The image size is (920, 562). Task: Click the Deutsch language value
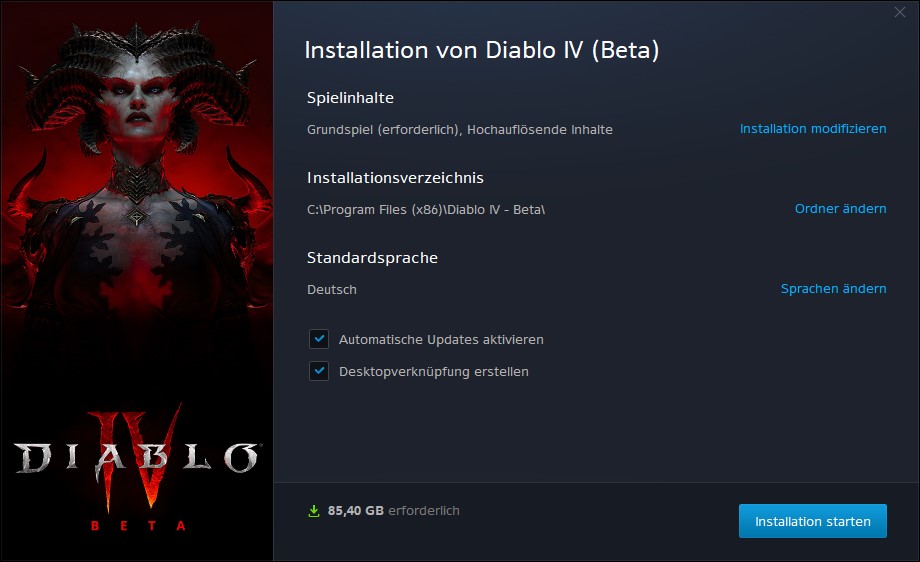point(332,290)
